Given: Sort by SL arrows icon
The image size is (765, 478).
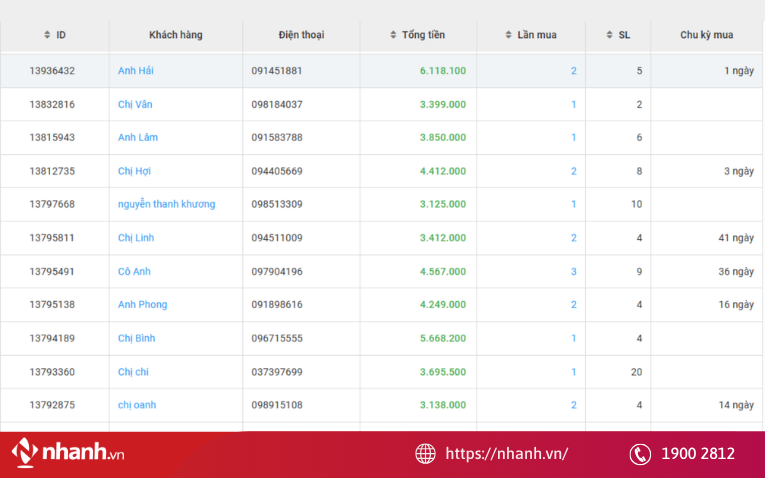Looking at the screenshot, I should (609, 35).
